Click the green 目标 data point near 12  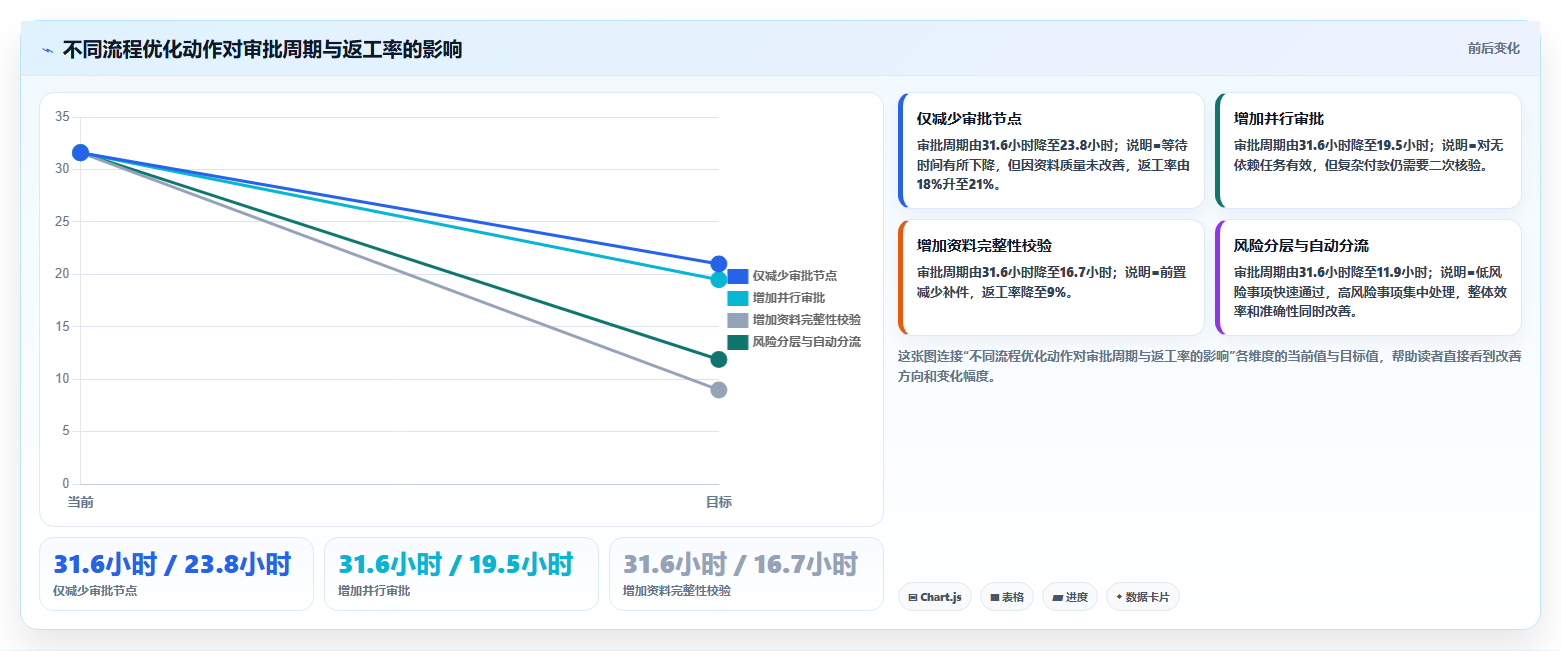tap(718, 359)
